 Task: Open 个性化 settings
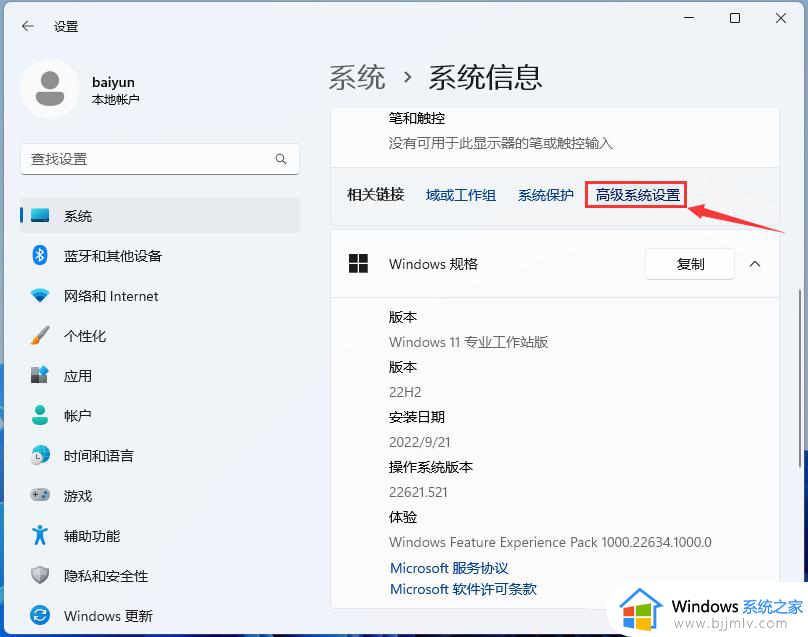point(160,336)
